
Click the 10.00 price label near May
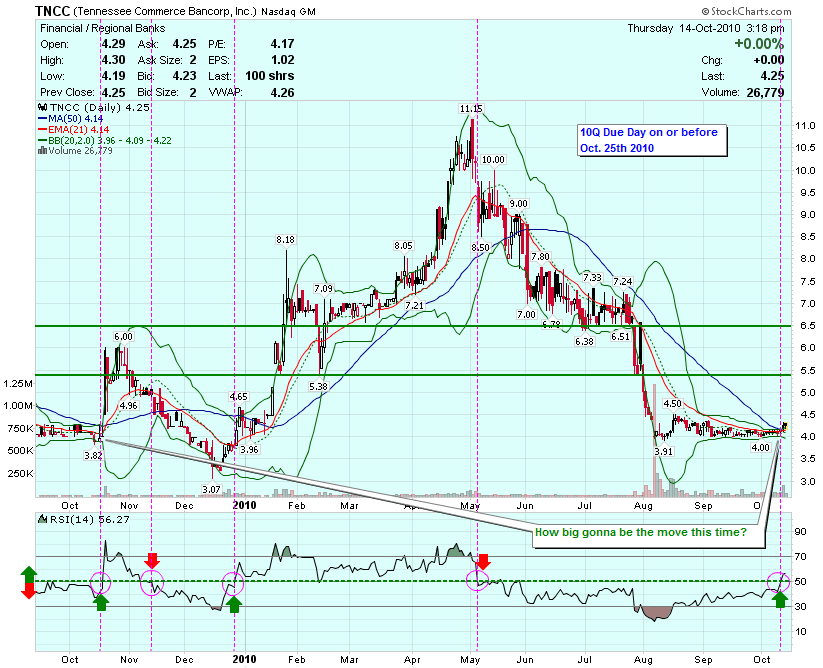(493, 160)
